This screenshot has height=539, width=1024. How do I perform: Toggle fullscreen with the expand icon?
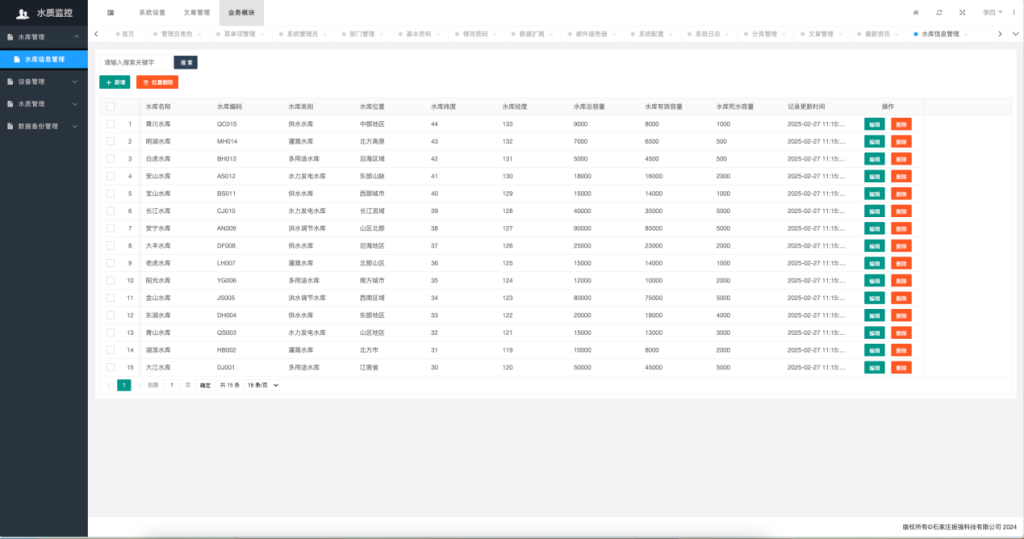(x=962, y=12)
